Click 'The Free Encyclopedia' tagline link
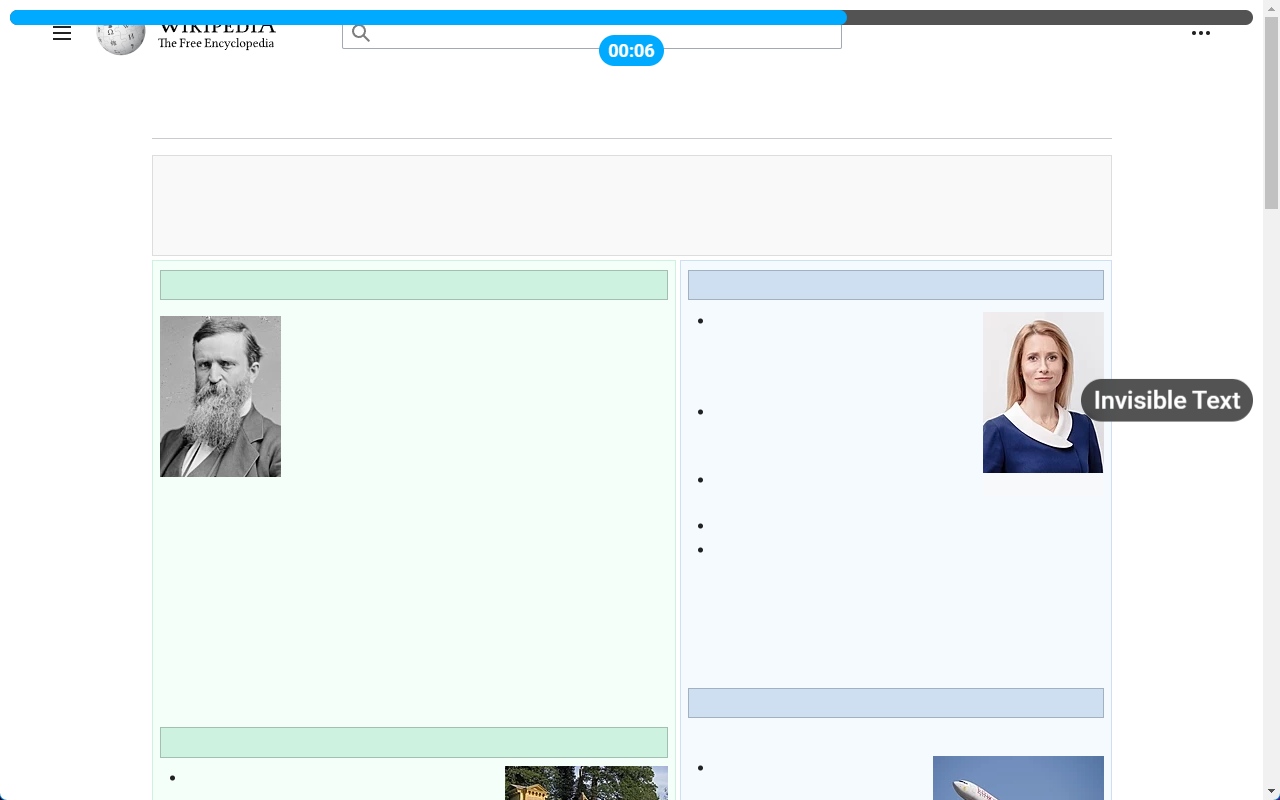Image resolution: width=1280 pixels, height=800 pixels. click(216, 44)
